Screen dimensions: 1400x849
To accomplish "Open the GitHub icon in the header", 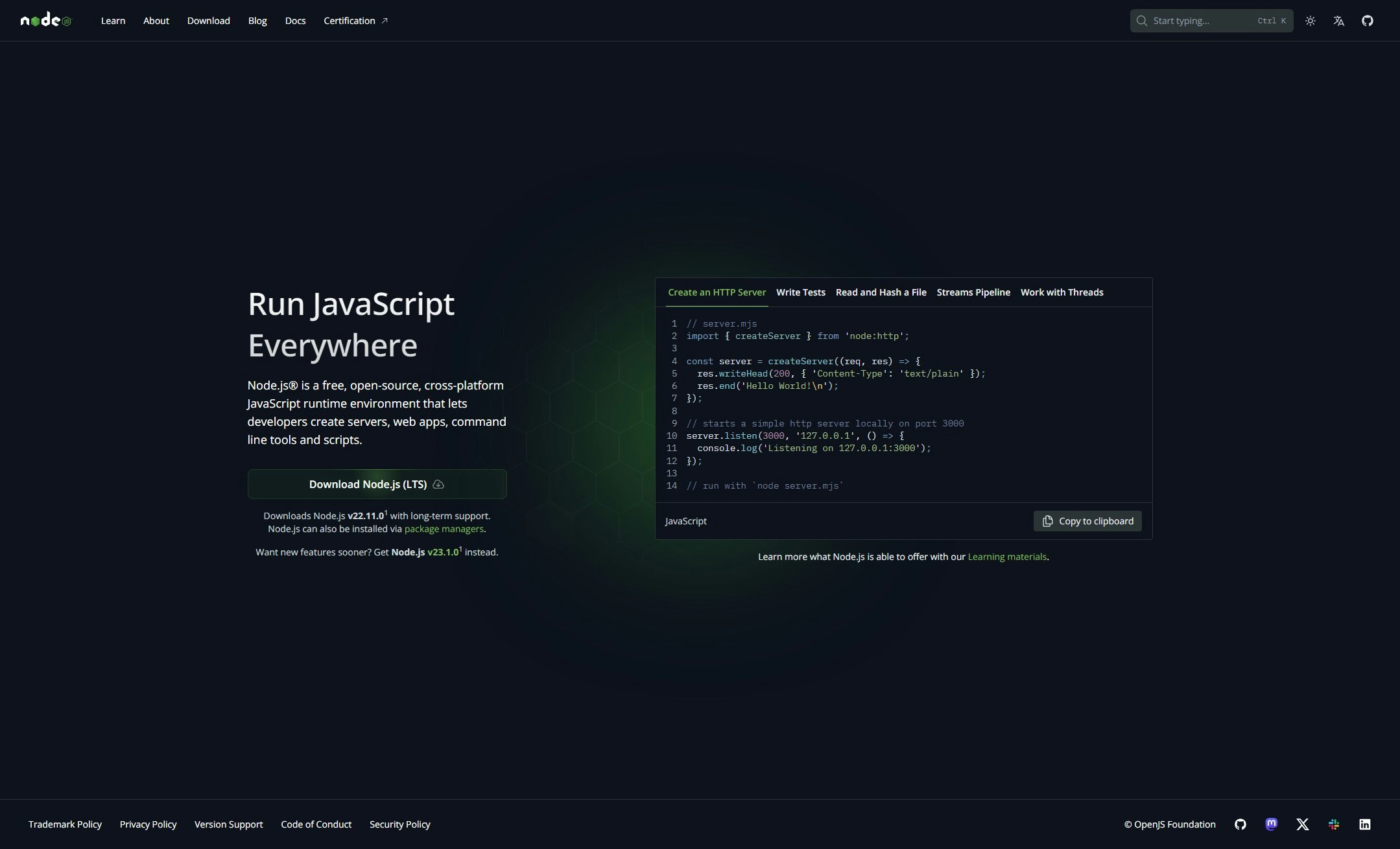I will click(x=1367, y=20).
